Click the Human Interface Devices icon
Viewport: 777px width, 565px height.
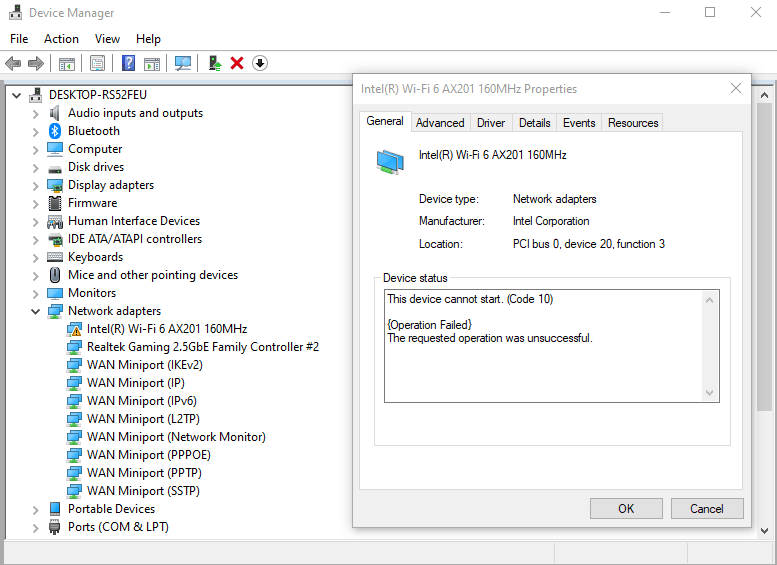coord(55,221)
